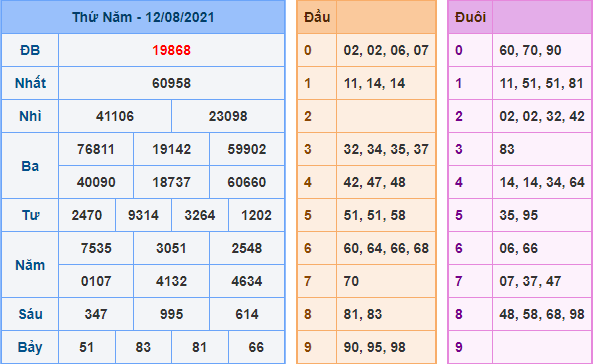The image size is (593, 364).
Task: Click the third prize number 76811
Action: (96, 149)
